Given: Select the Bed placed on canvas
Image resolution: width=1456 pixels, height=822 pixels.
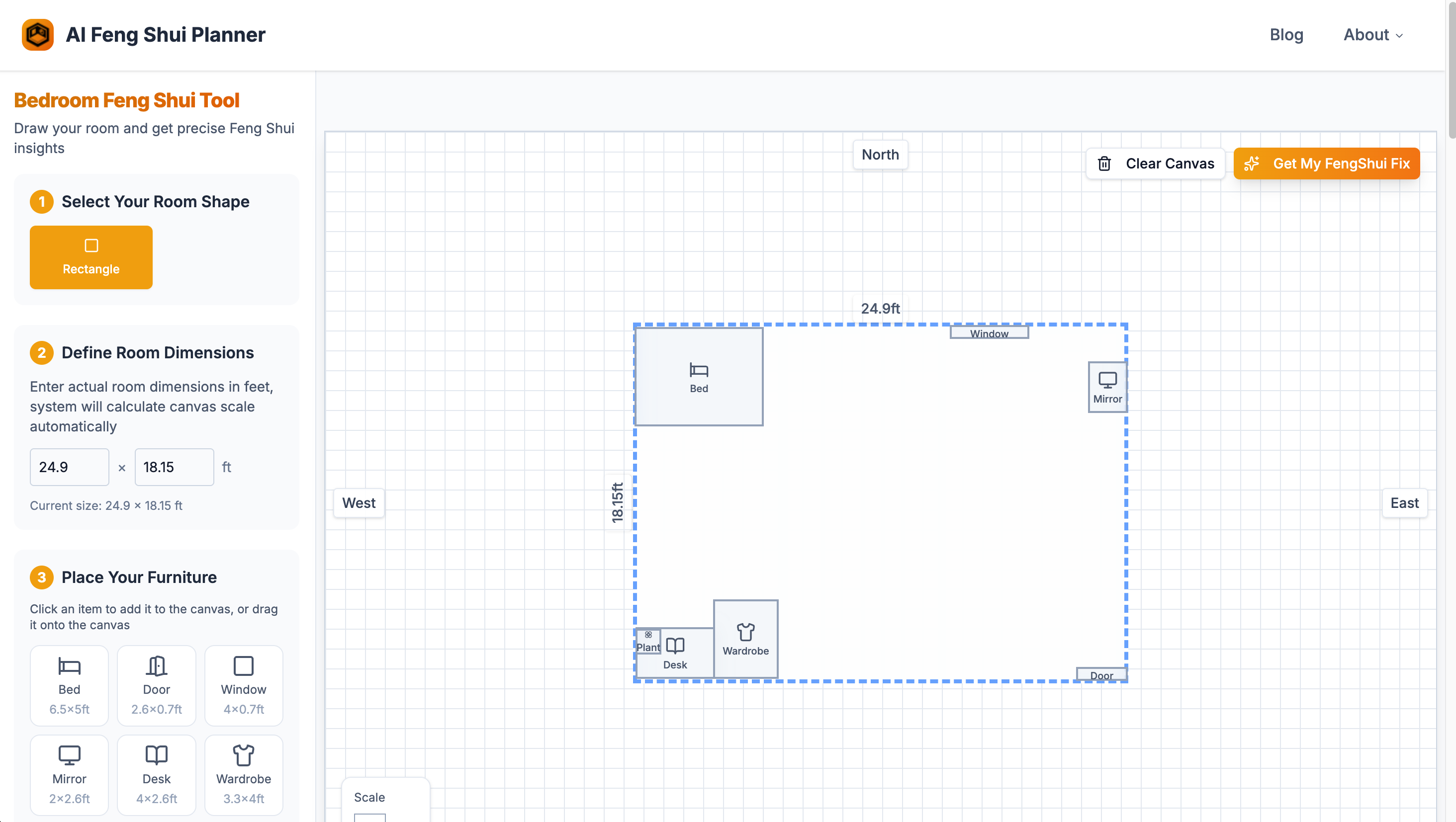Looking at the screenshot, I should (x=699, y=376).
